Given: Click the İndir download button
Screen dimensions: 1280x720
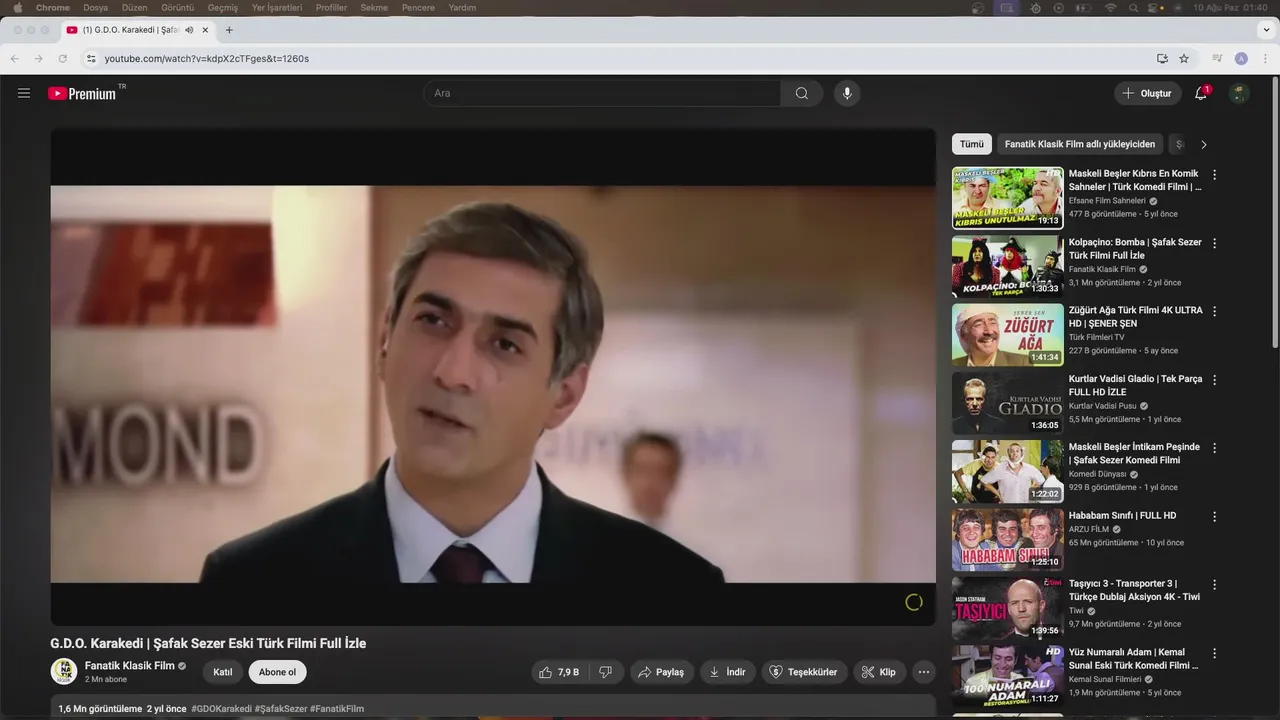Looking at the screenshot, I should 728,672.
